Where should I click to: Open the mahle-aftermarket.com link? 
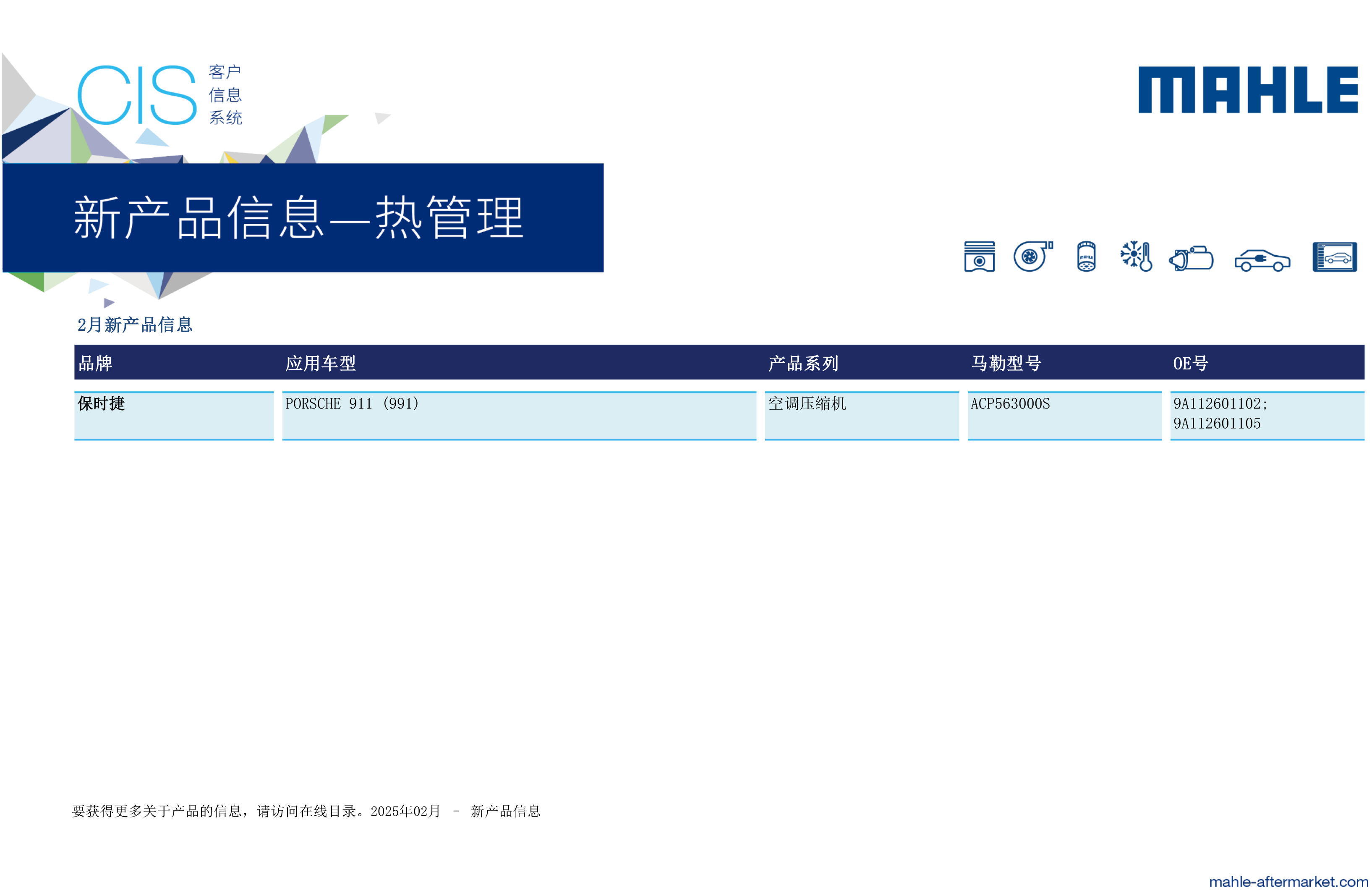(x=1288, y=881)
